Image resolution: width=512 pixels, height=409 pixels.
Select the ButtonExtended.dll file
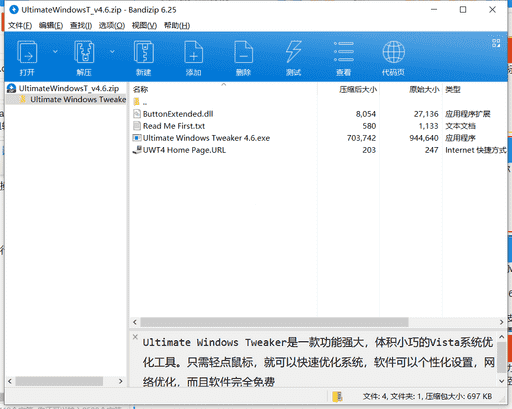pos(178,114)
